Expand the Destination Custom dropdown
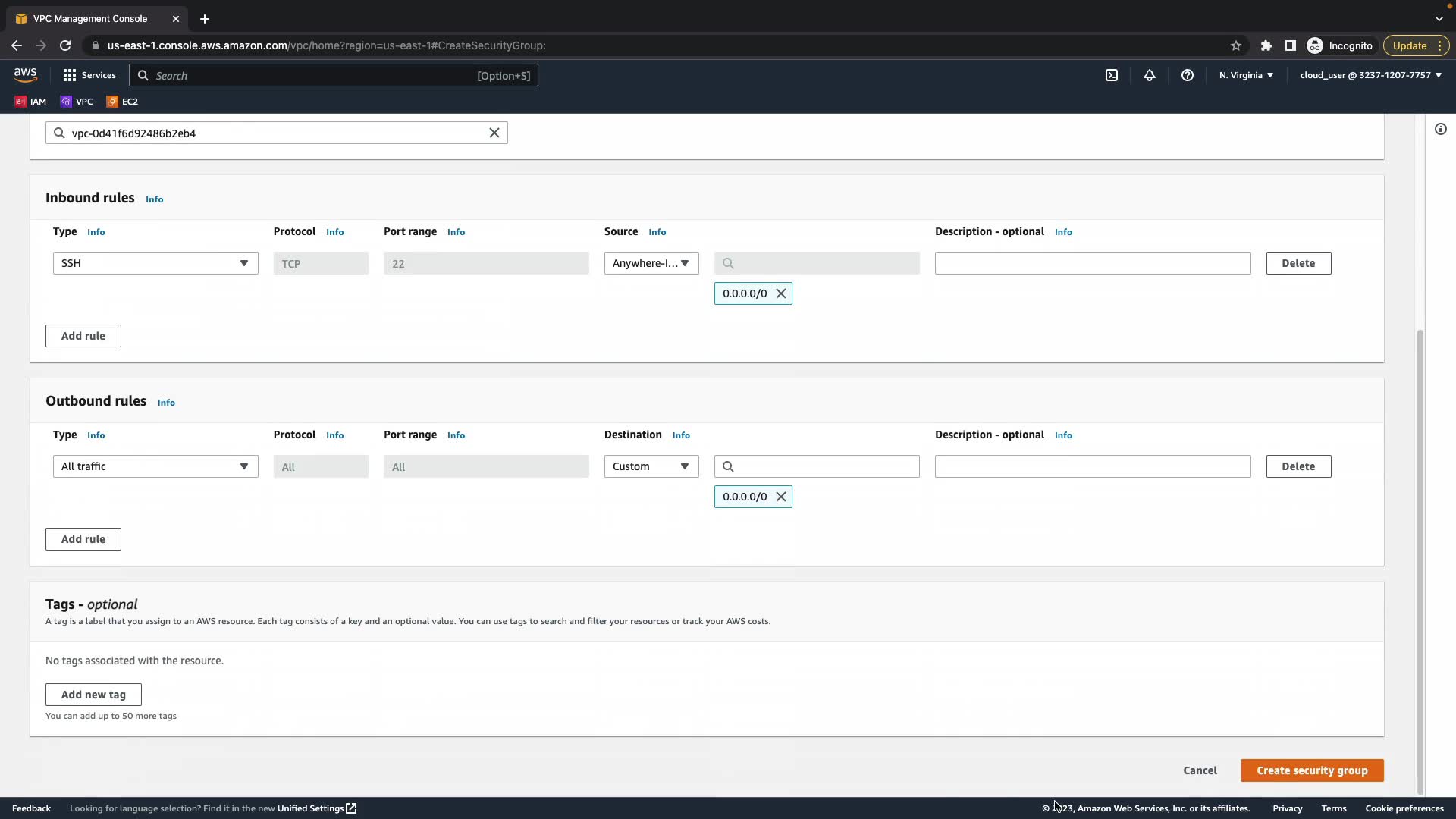1456x819 pixels. 651,466
